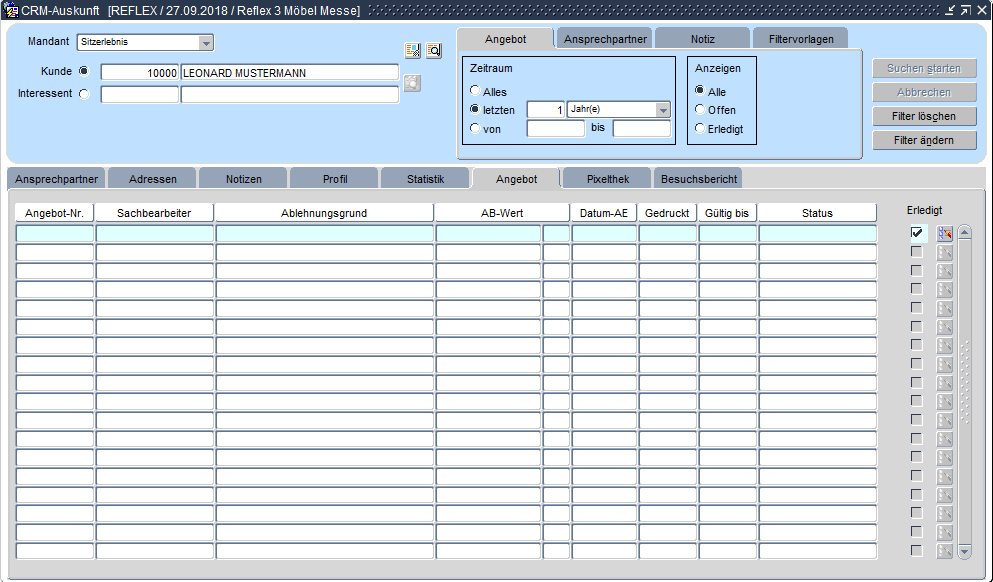Open the Statistik tab

pos(425,179)
